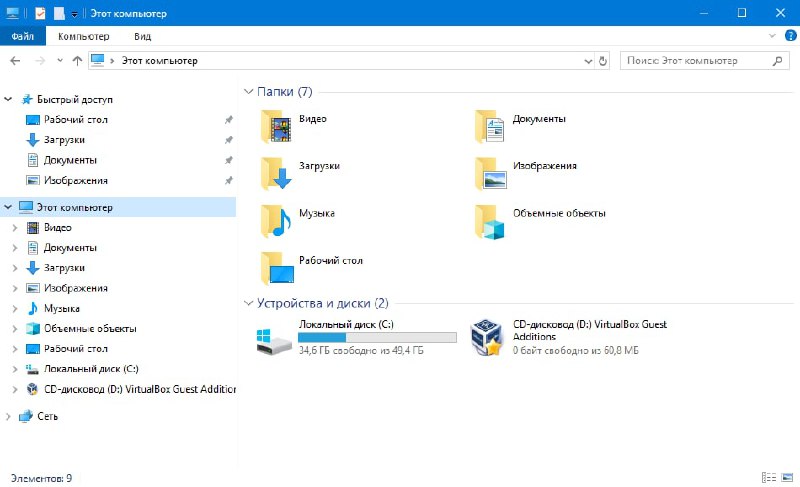800x487 pixels.
Task: Open the Файл menu tab
Action: click(x=22, y=36)
